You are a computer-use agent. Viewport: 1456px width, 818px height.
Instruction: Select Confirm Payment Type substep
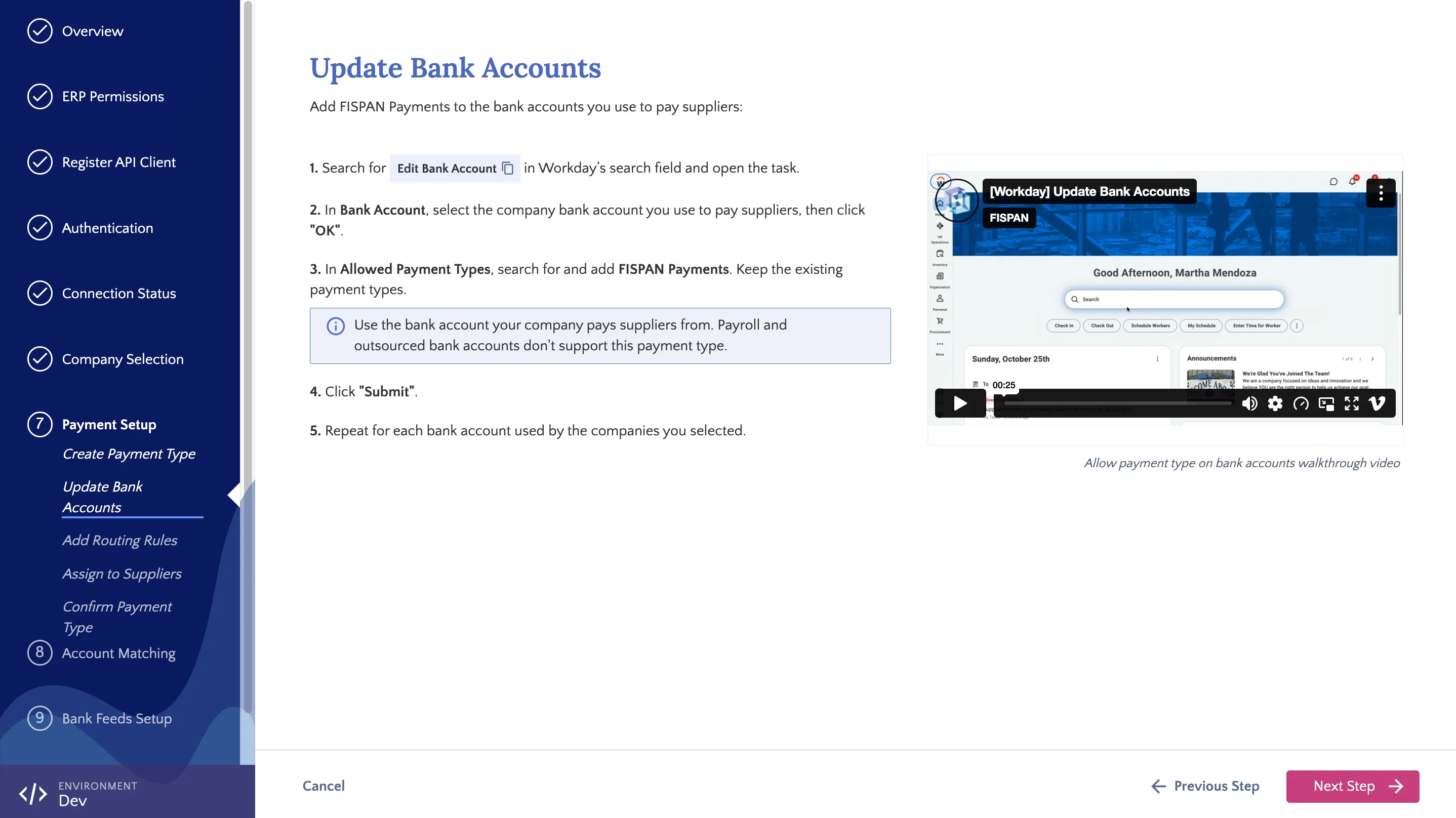117,617
